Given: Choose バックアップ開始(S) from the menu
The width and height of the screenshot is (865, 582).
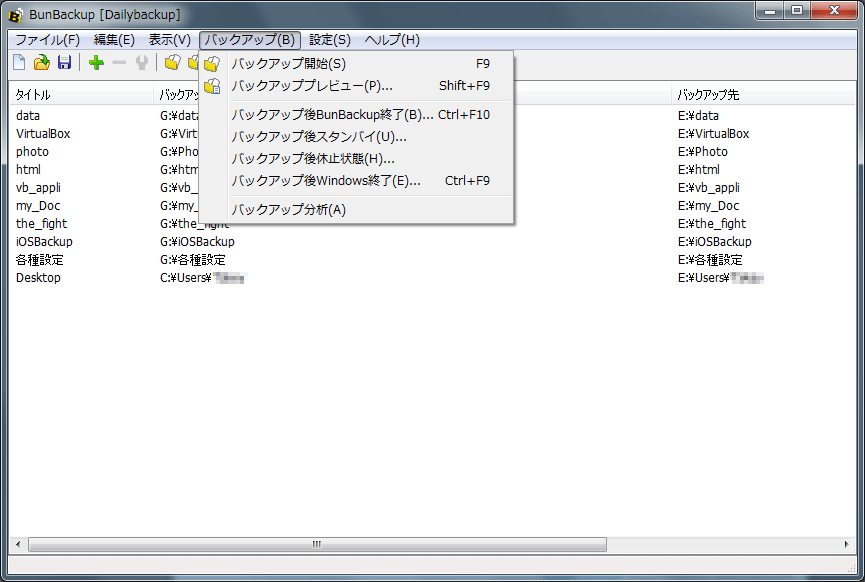Looking at the screenshot, I should (357, 64).
